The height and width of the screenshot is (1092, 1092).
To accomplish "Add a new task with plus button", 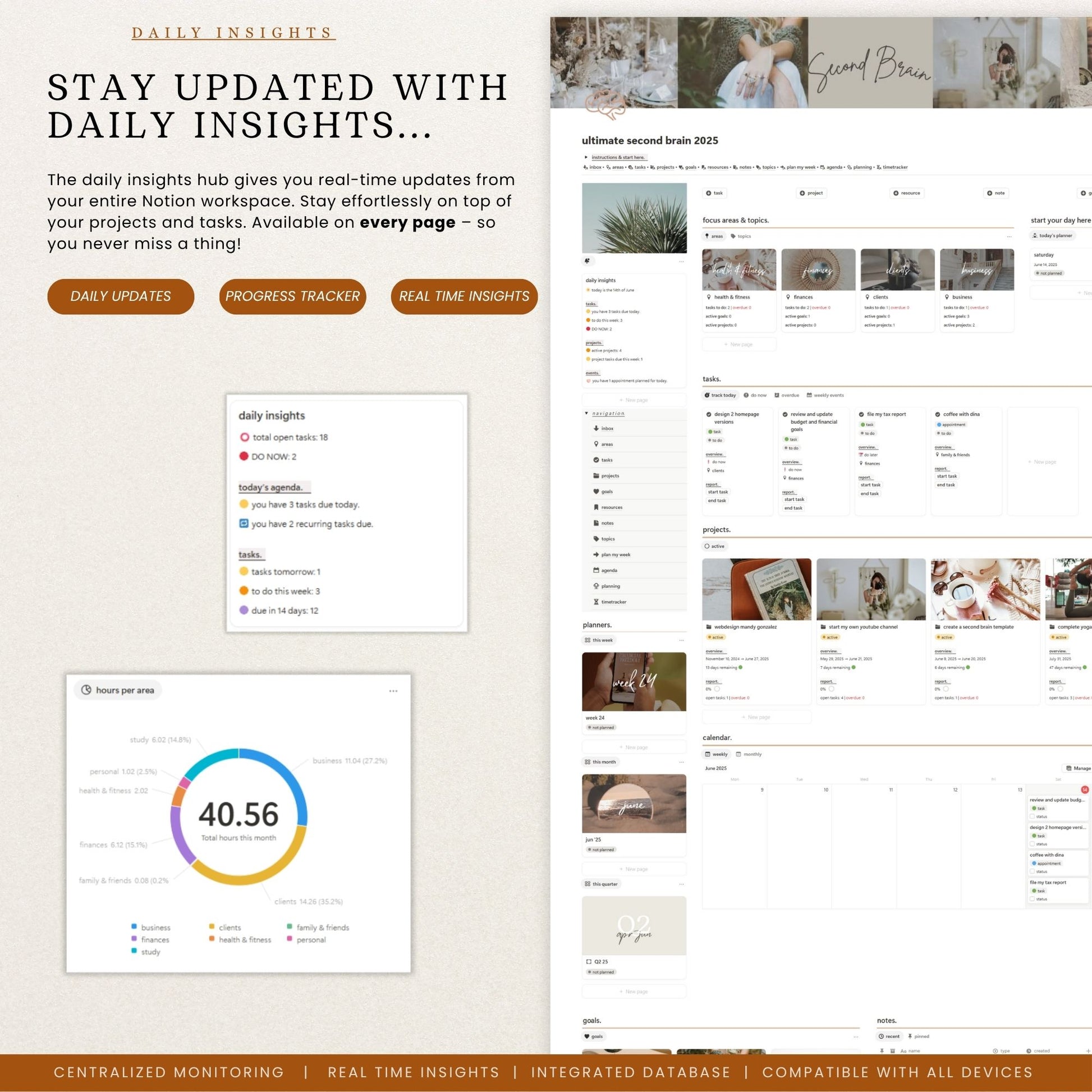I will (714, 193).
